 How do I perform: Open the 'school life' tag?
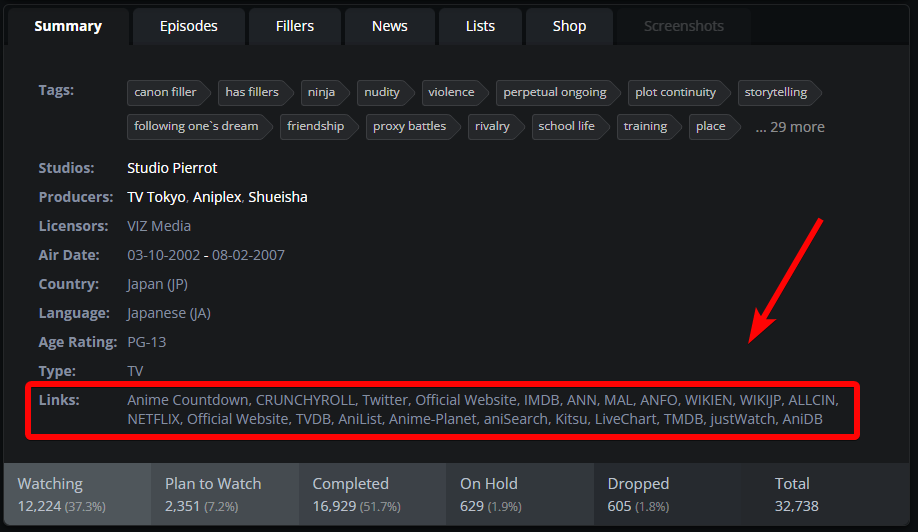(x=566, y=126)
